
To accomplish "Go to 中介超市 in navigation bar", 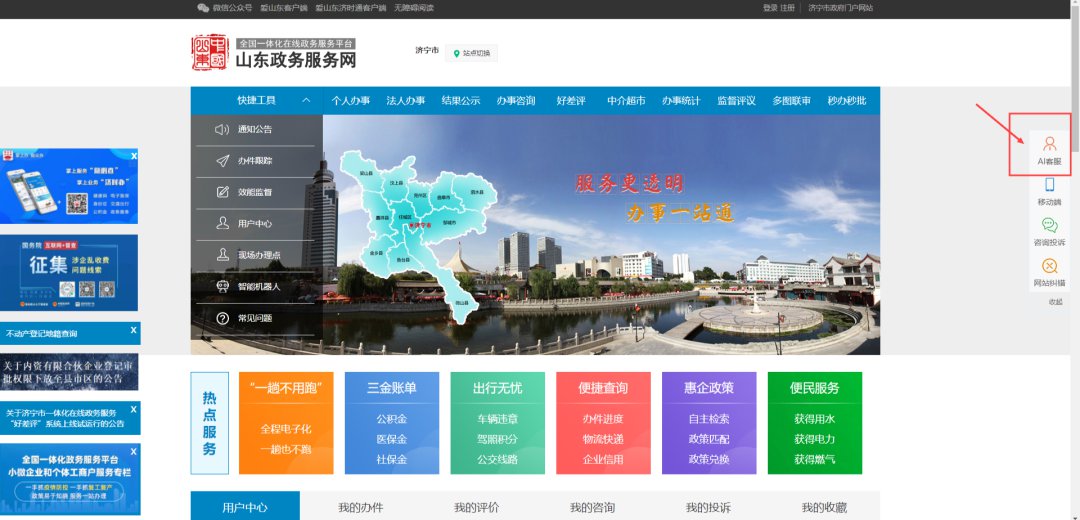I will pyautogui.click(x=626, y=101).
